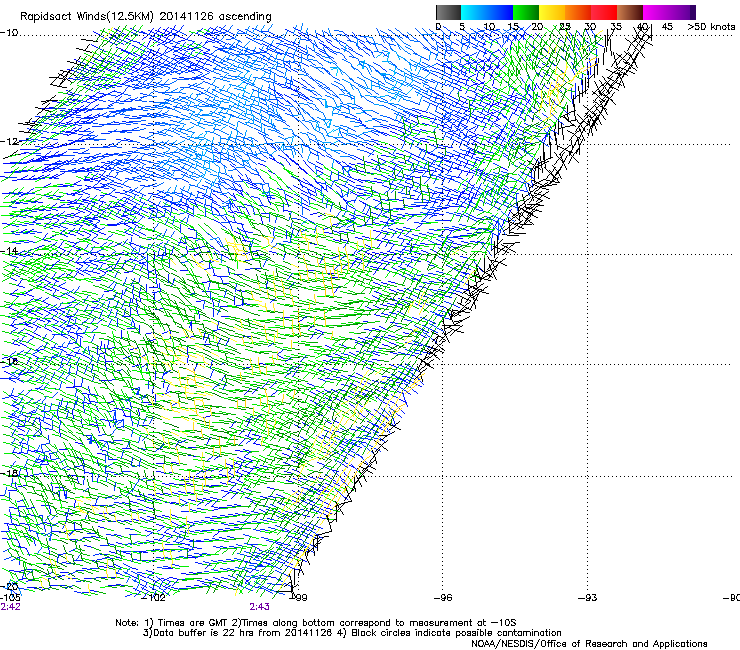Click the purple '2:43' time label
The width and height of the screenshot is (740, 650).
coord(260,607)
